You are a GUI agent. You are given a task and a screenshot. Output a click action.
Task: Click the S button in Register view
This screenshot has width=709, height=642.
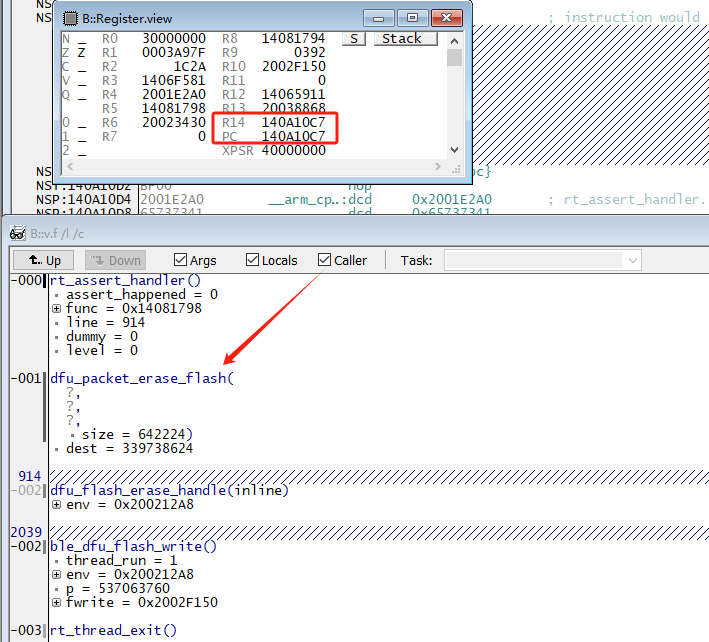(x=354, y=38)
